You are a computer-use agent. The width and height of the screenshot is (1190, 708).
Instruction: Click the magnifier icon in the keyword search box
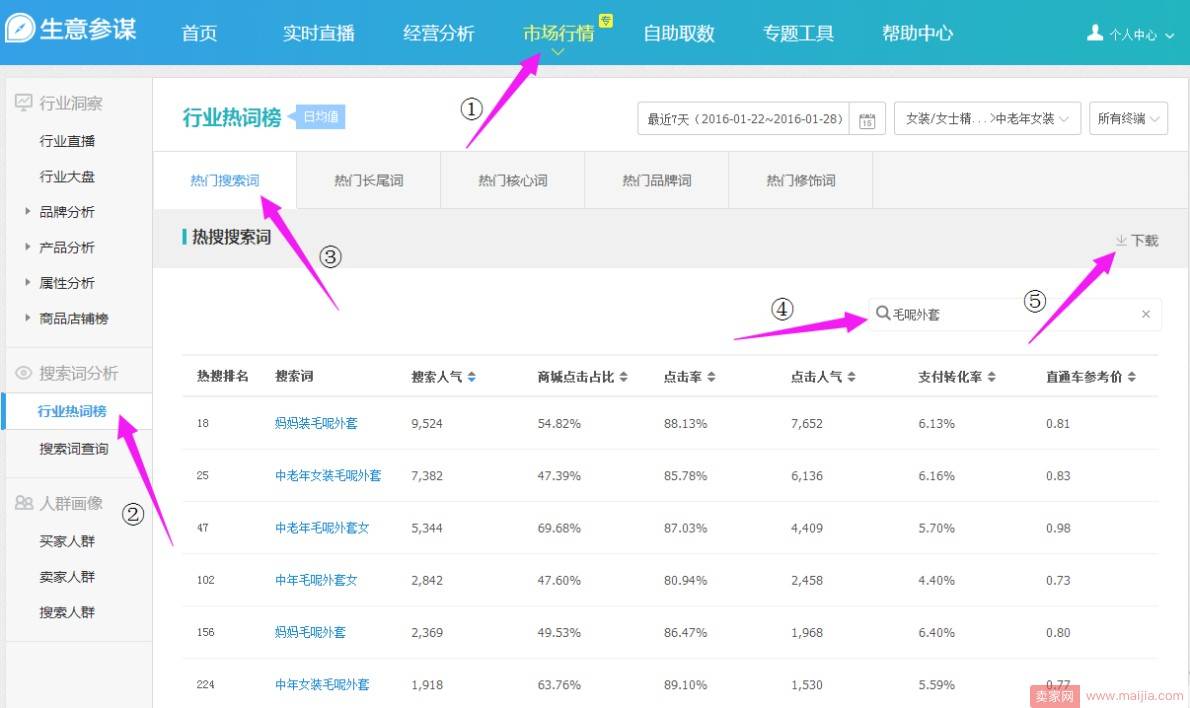pos(881,313)
